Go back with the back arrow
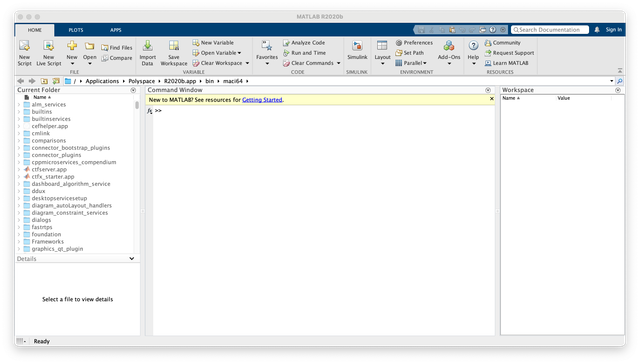Screen dimensions: 640x364 coord(20,81)
